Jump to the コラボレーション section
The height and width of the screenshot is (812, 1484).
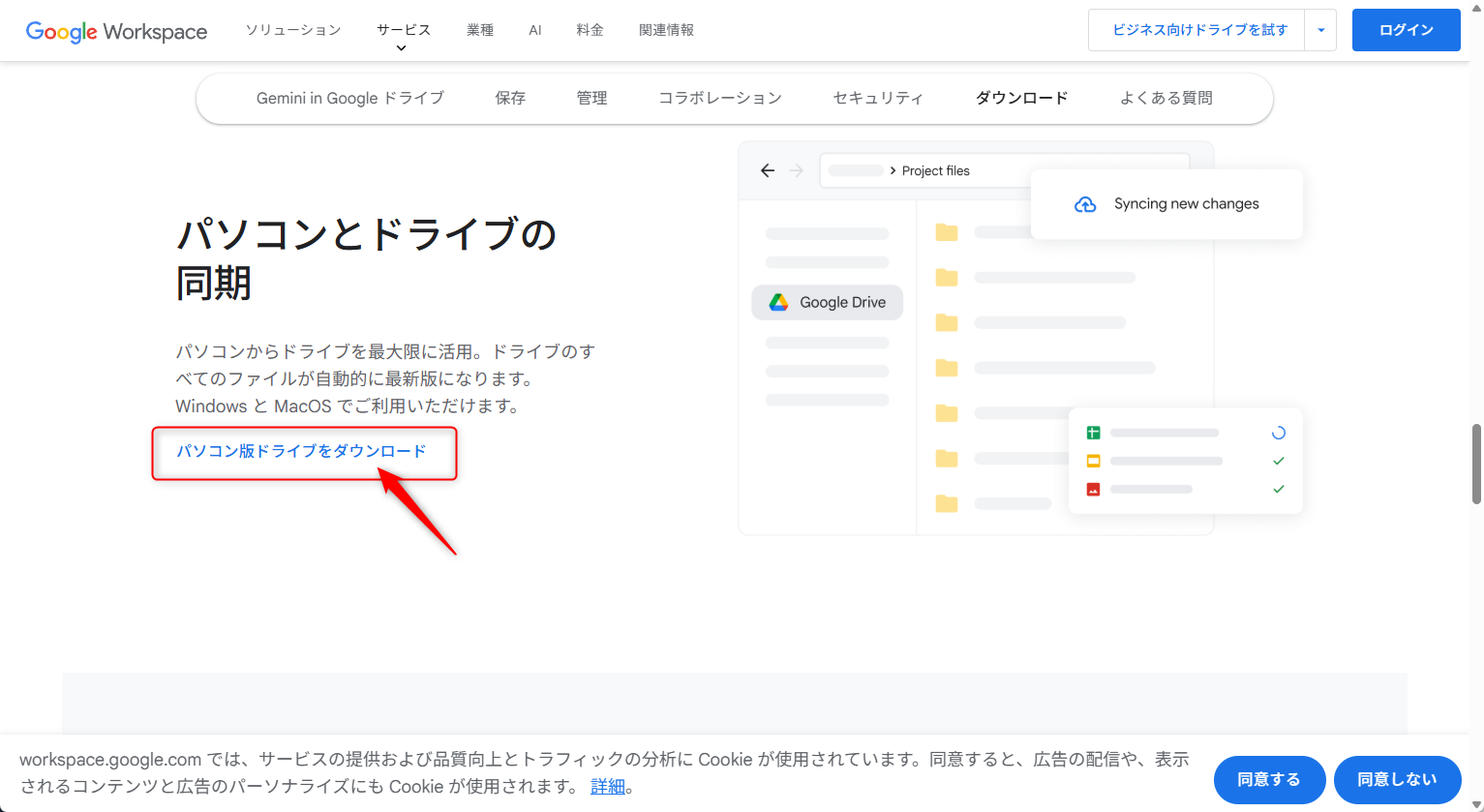pos(720,98)
